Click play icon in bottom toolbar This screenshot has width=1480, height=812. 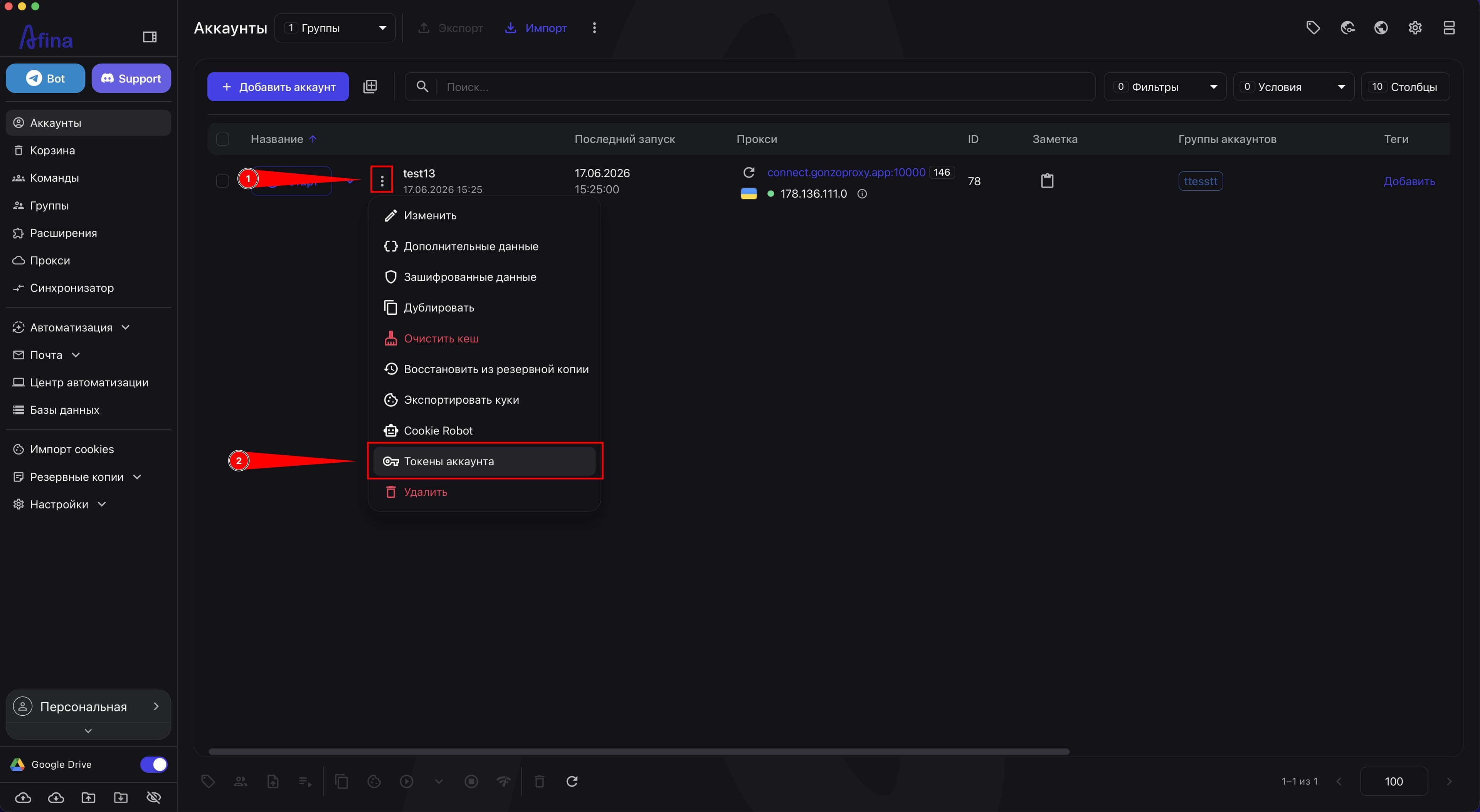click(406, 782)
